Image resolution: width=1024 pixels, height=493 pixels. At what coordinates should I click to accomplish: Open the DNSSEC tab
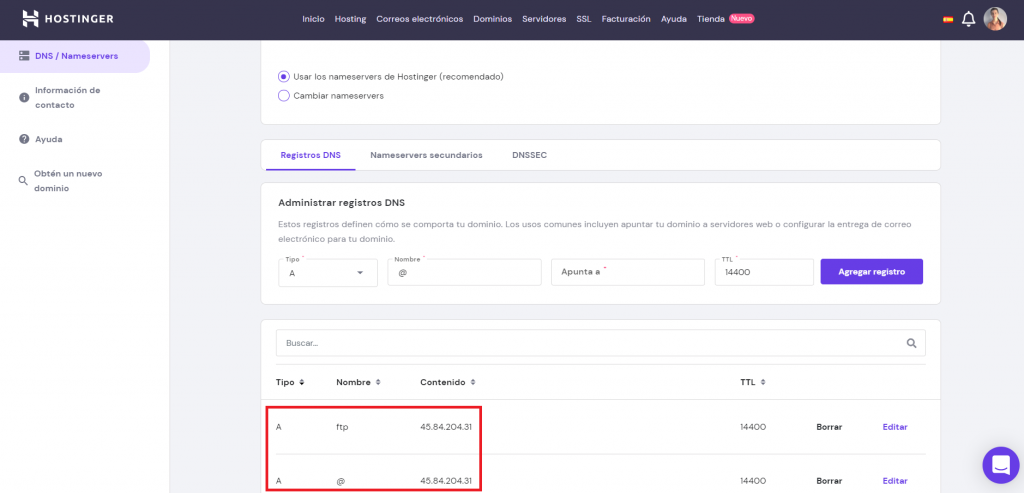pos(529,155)
